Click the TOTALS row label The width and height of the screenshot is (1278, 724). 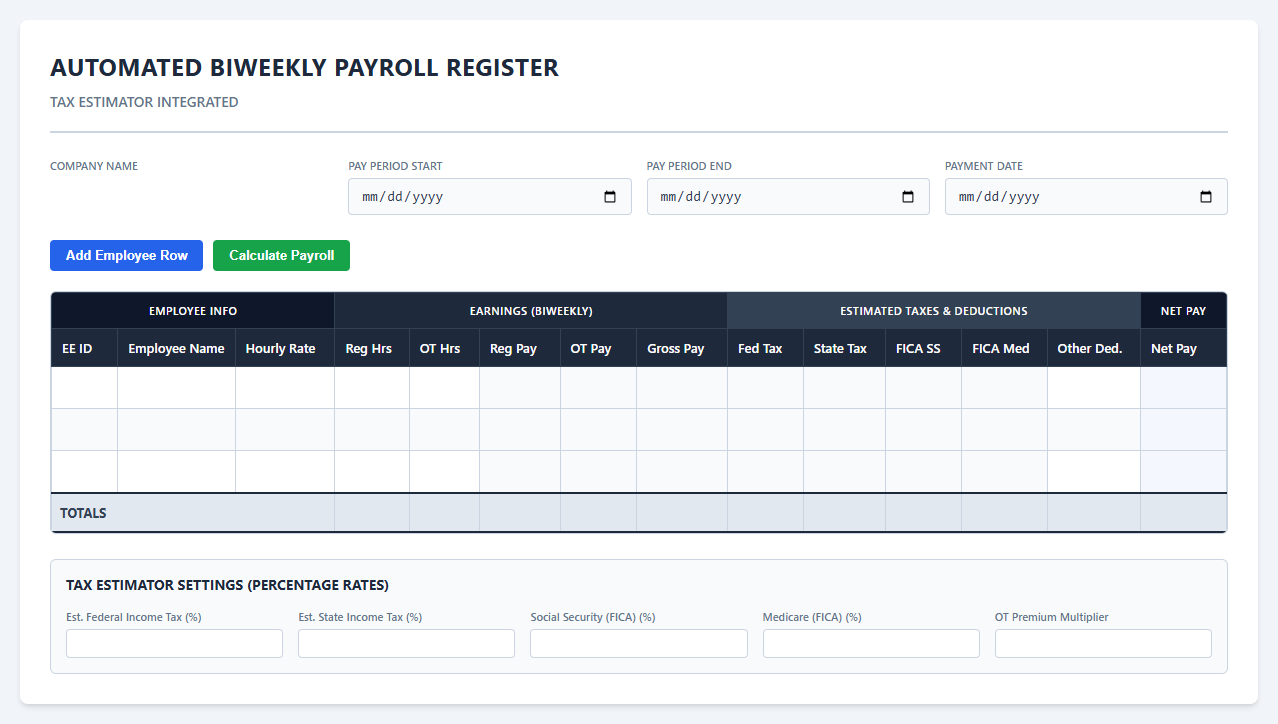point(83,513)
